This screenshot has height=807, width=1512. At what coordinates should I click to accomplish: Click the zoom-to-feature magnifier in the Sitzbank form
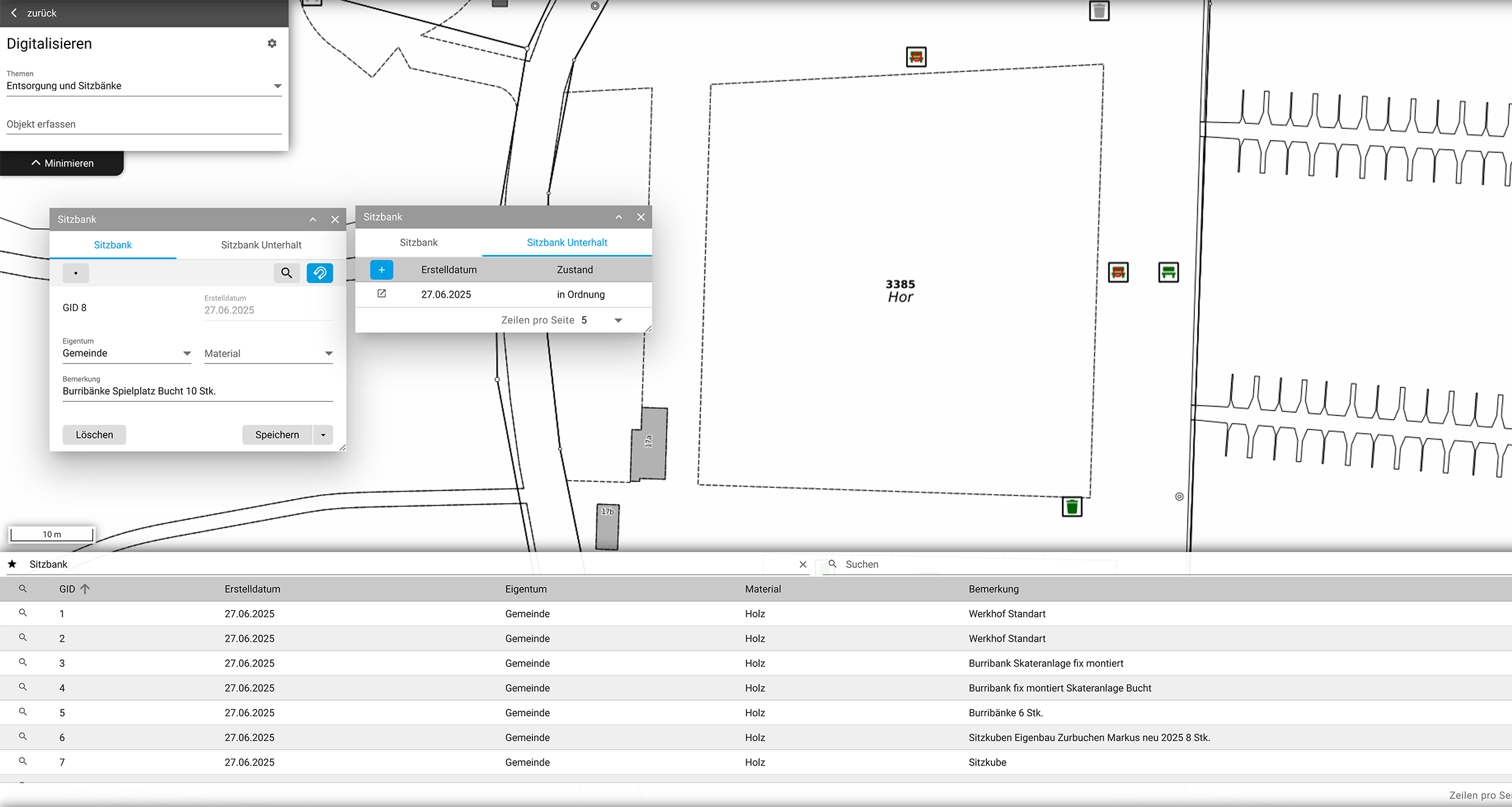tap(286, 273)
